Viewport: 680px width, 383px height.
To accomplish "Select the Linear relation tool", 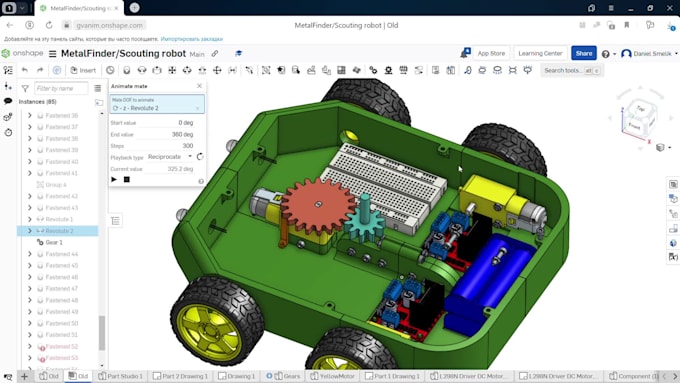I will click(x=418, y=70).
